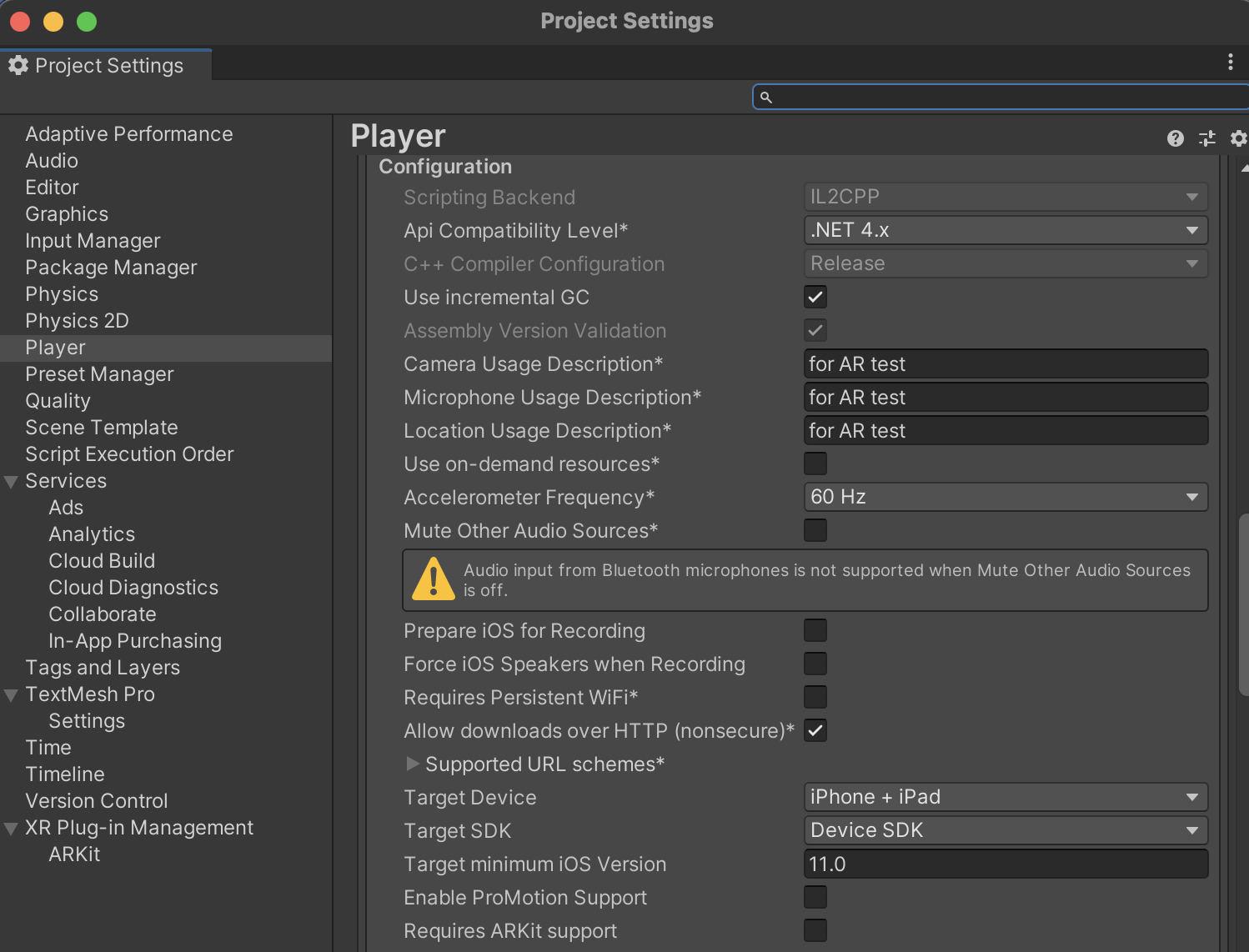Click the yellow Bluetooth warning icon
The width and height of the screenshot is (1249, 952).
(x=434, y=579)
